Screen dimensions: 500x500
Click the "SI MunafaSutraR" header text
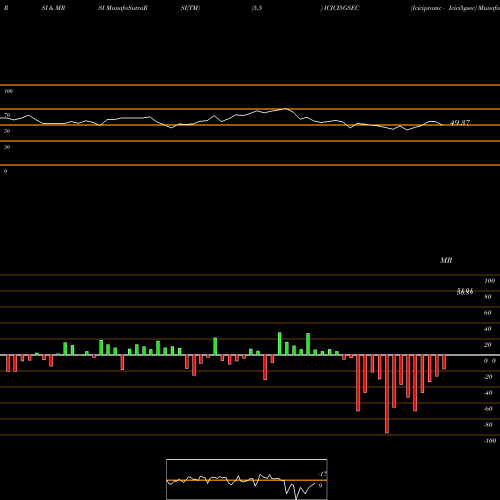[123, 8]
